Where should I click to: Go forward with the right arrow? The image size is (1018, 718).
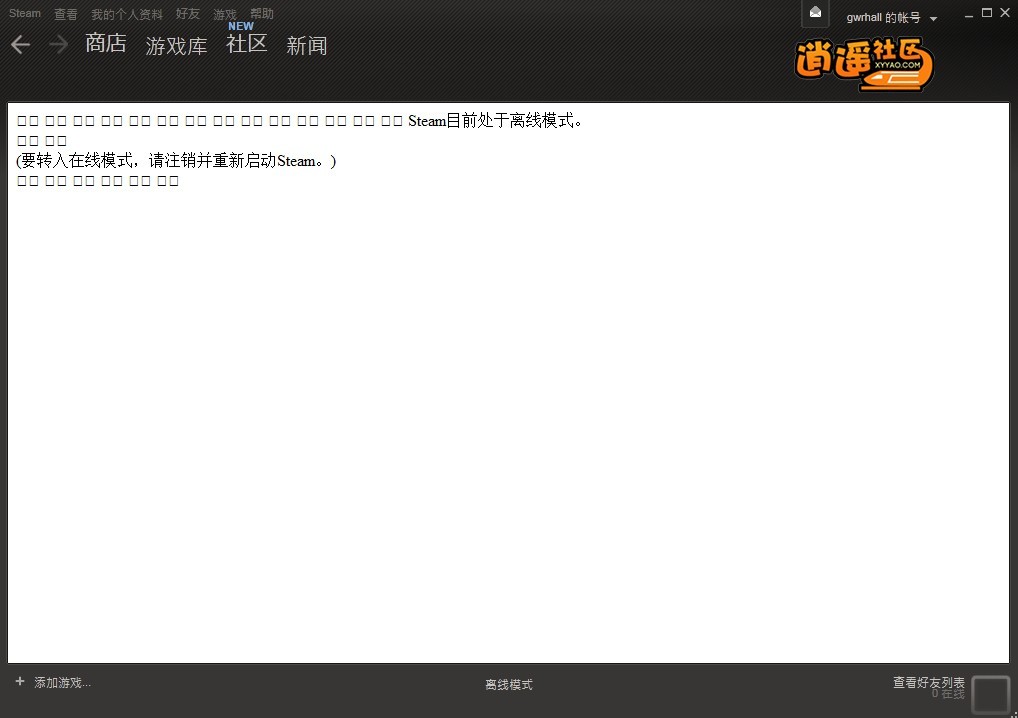(58, 44)
